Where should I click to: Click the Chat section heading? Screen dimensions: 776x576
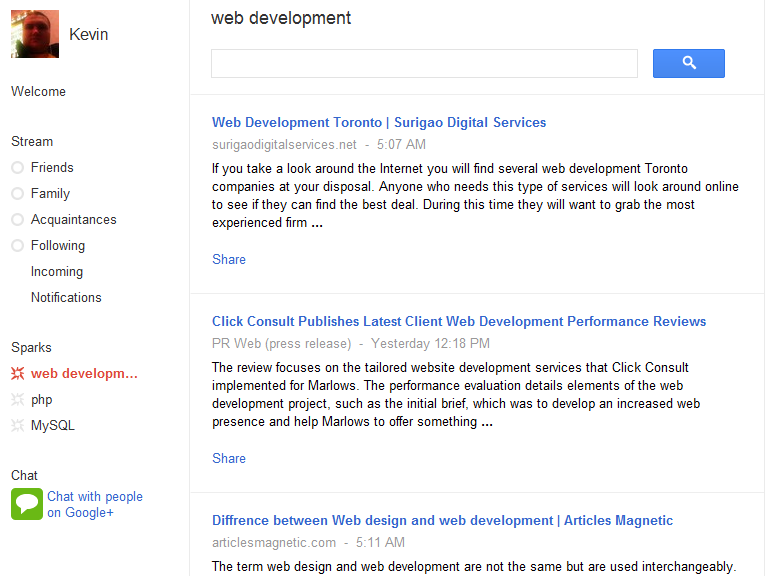click(x=24, y=476)
